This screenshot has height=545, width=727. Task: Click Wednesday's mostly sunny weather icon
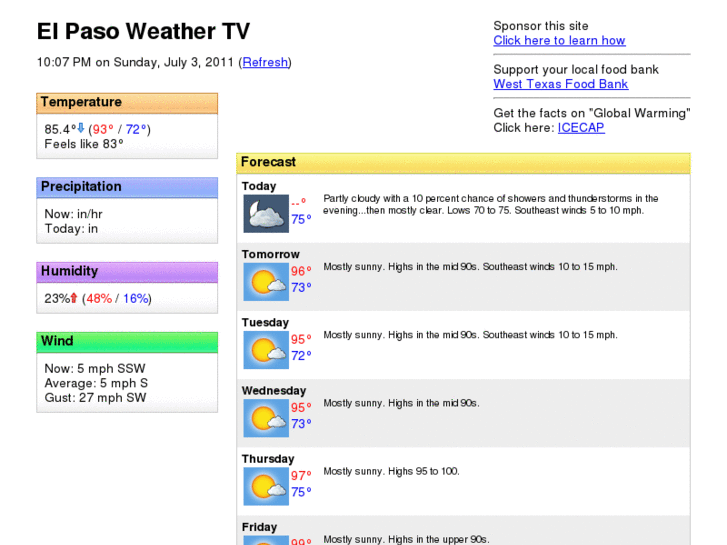(x=266, y=418)
